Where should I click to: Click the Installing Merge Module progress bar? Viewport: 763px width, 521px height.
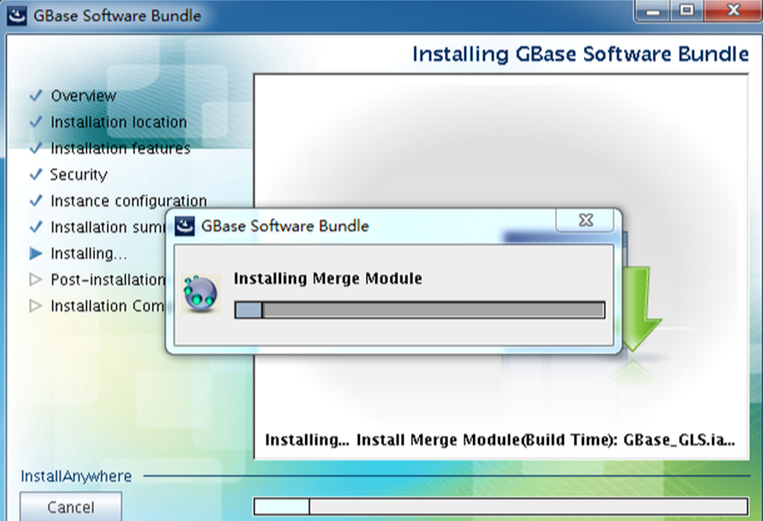point(420,310)
